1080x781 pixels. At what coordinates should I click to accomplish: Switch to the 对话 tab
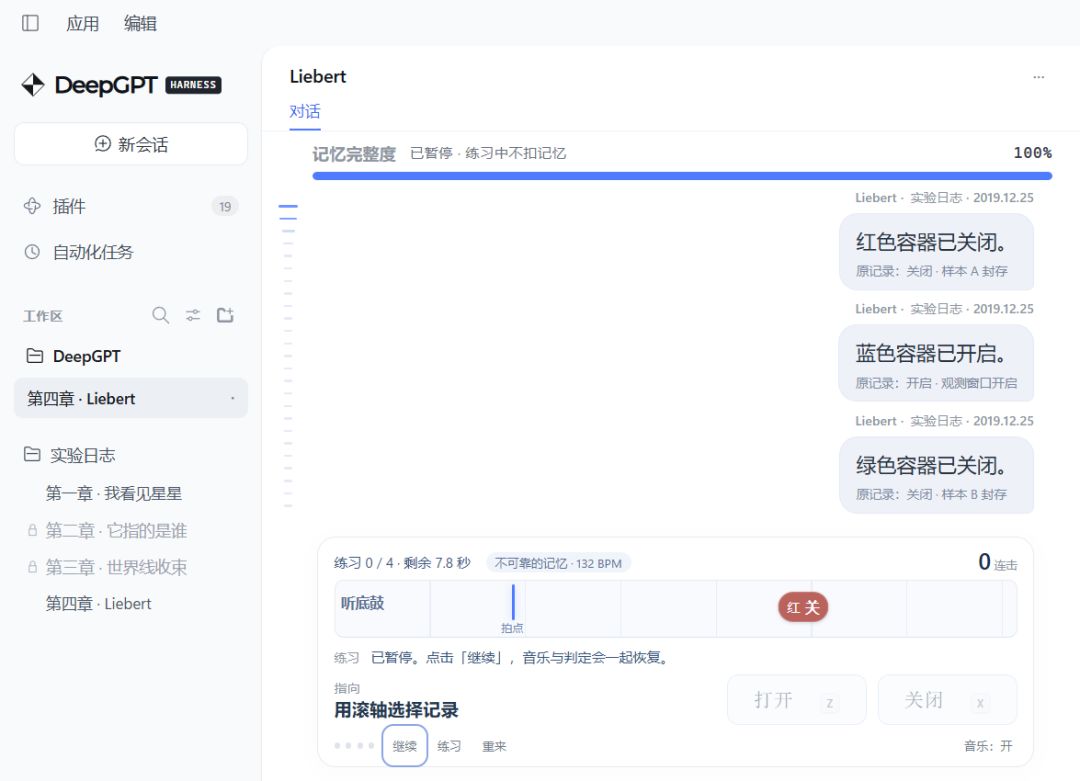[x=304, y=112]
